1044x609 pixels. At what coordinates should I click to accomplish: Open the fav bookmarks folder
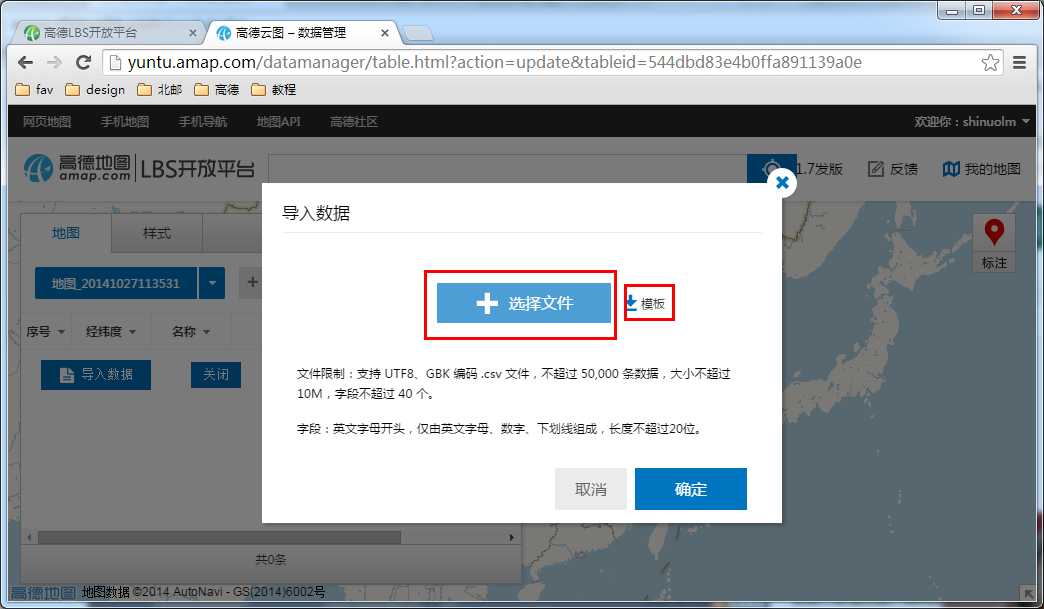click(x=34, y=89)
